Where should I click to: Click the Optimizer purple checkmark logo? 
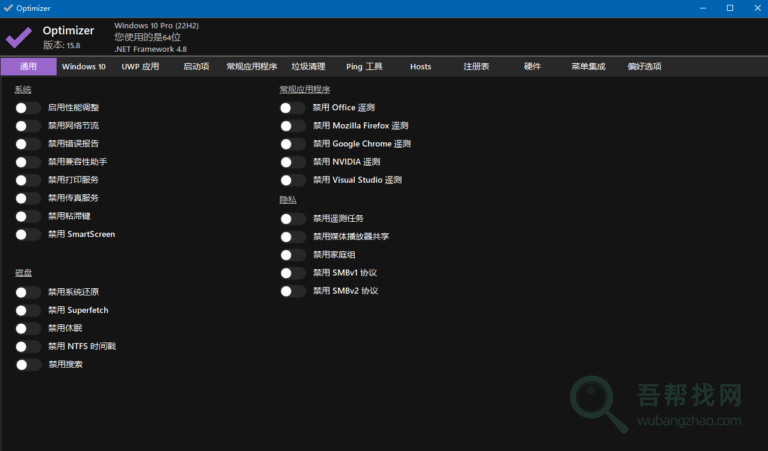(19, 37)
